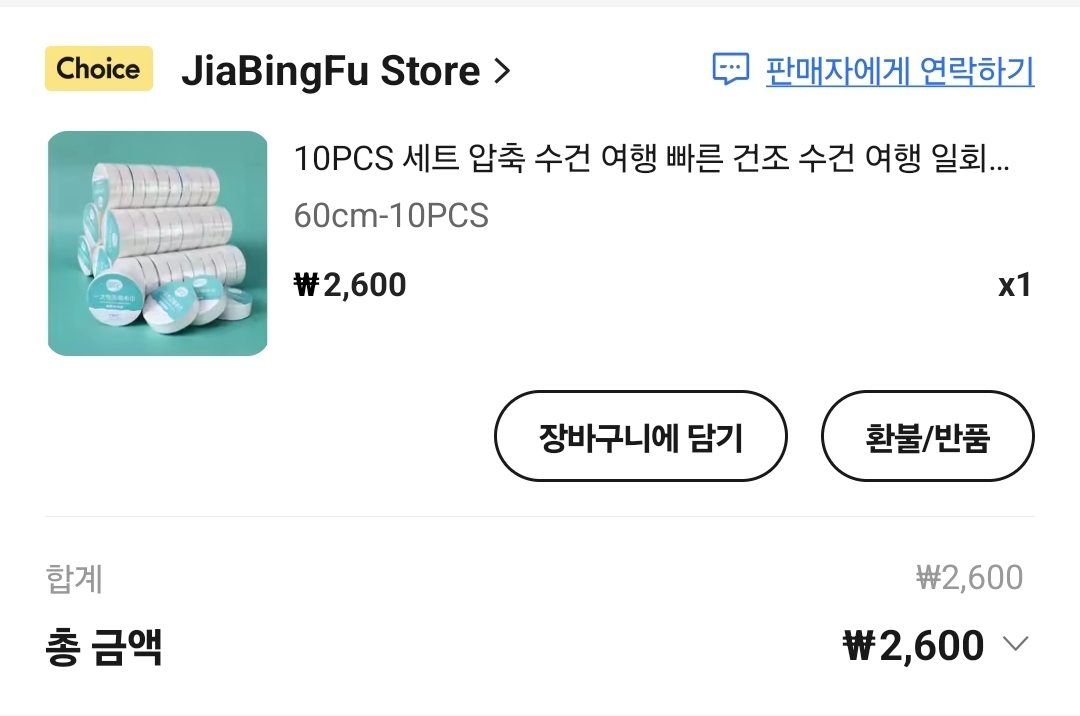This screenshot has height=716, width=1080.
Task: Tap the 장바구니에 담기 button
Action: 641,436
